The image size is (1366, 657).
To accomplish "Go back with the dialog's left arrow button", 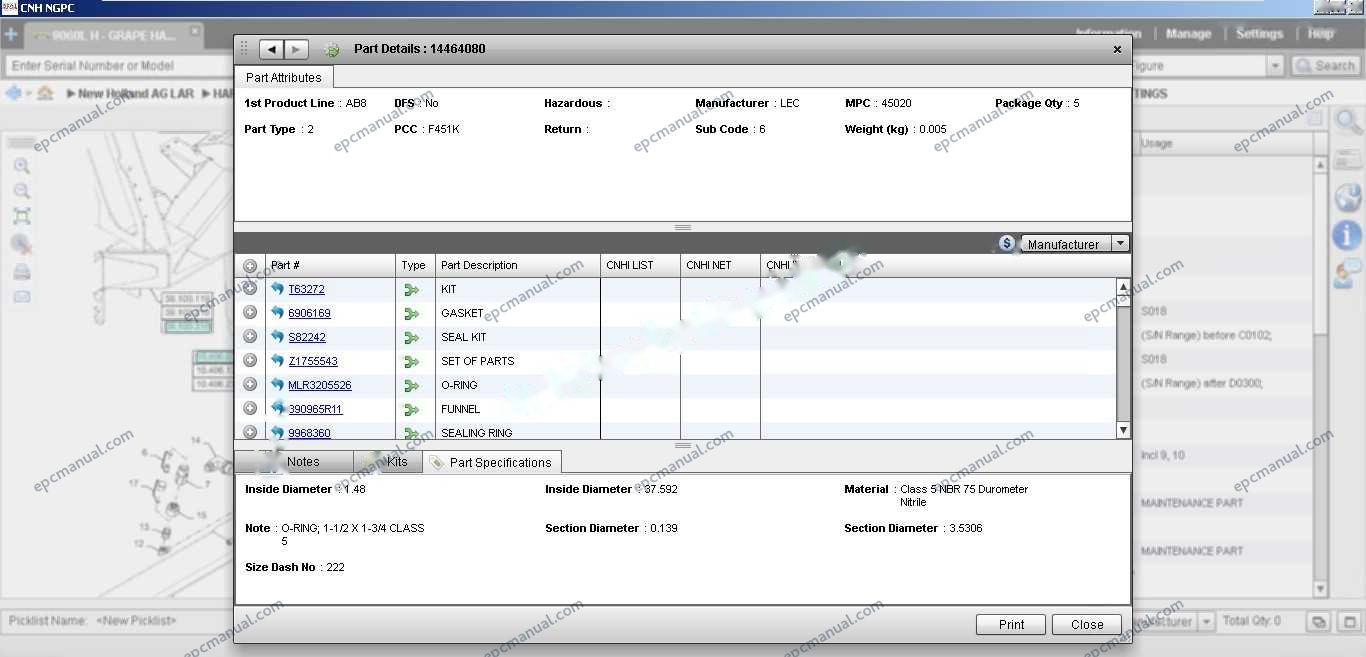I will coord(271,49).
